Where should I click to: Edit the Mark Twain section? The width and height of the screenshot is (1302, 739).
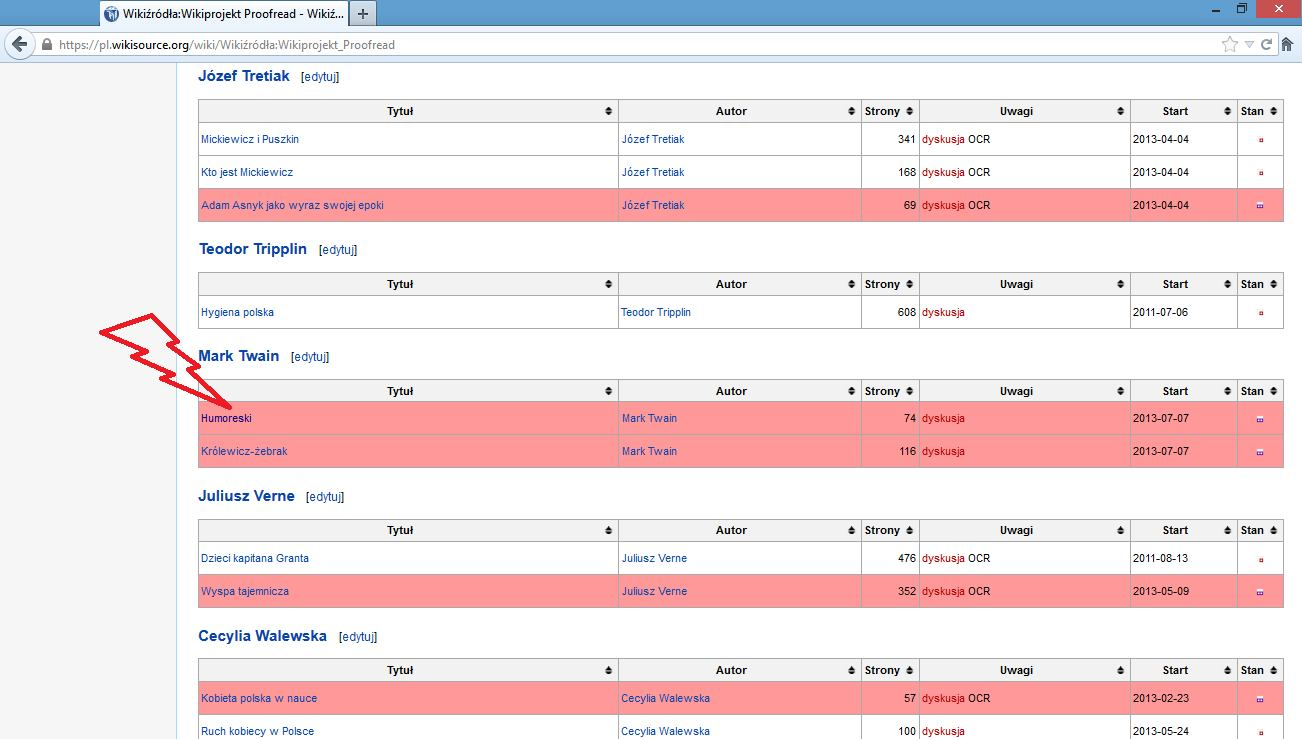tap(310, 357)
